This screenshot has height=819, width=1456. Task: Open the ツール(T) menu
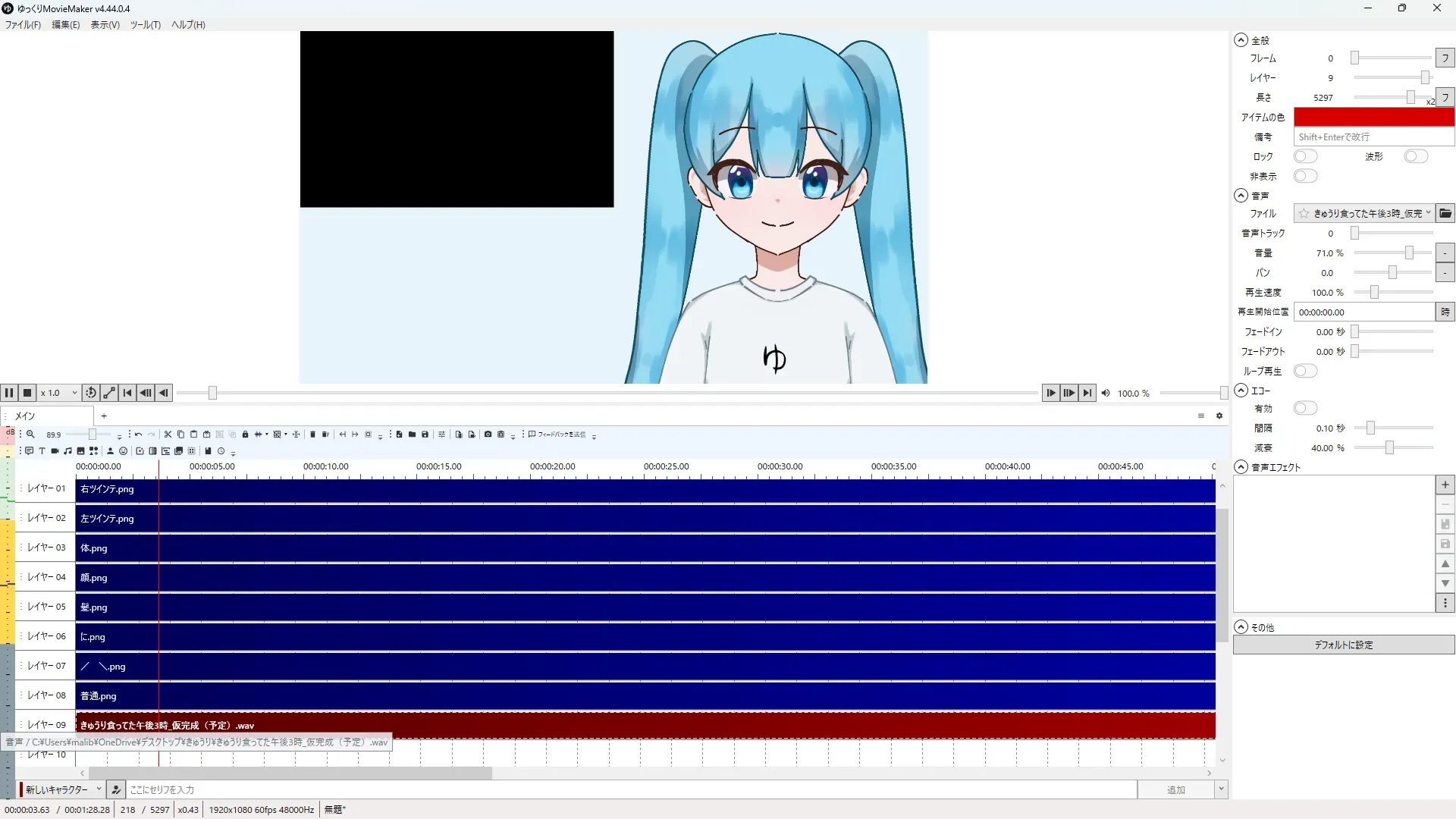tap(145, 25)
